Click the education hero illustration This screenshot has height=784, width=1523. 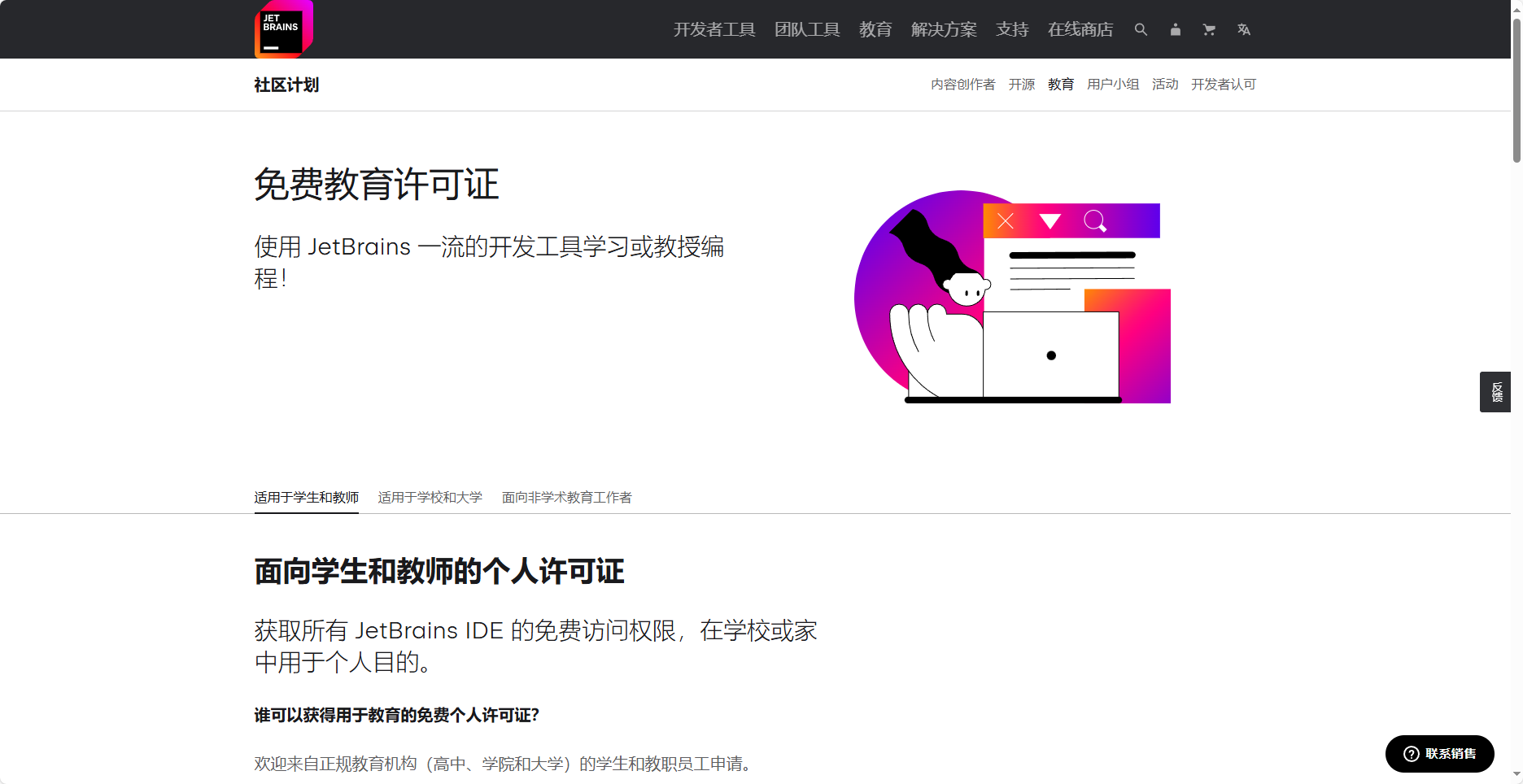click(x=1012, y=297)
